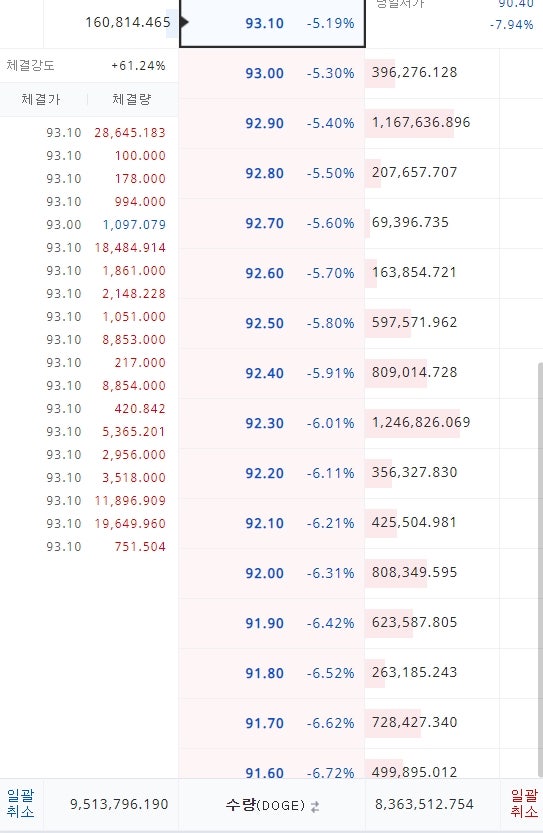The image size is (543, 833).
Task: Click the vertical scrollbar on right edge
Action: point(540,568)
